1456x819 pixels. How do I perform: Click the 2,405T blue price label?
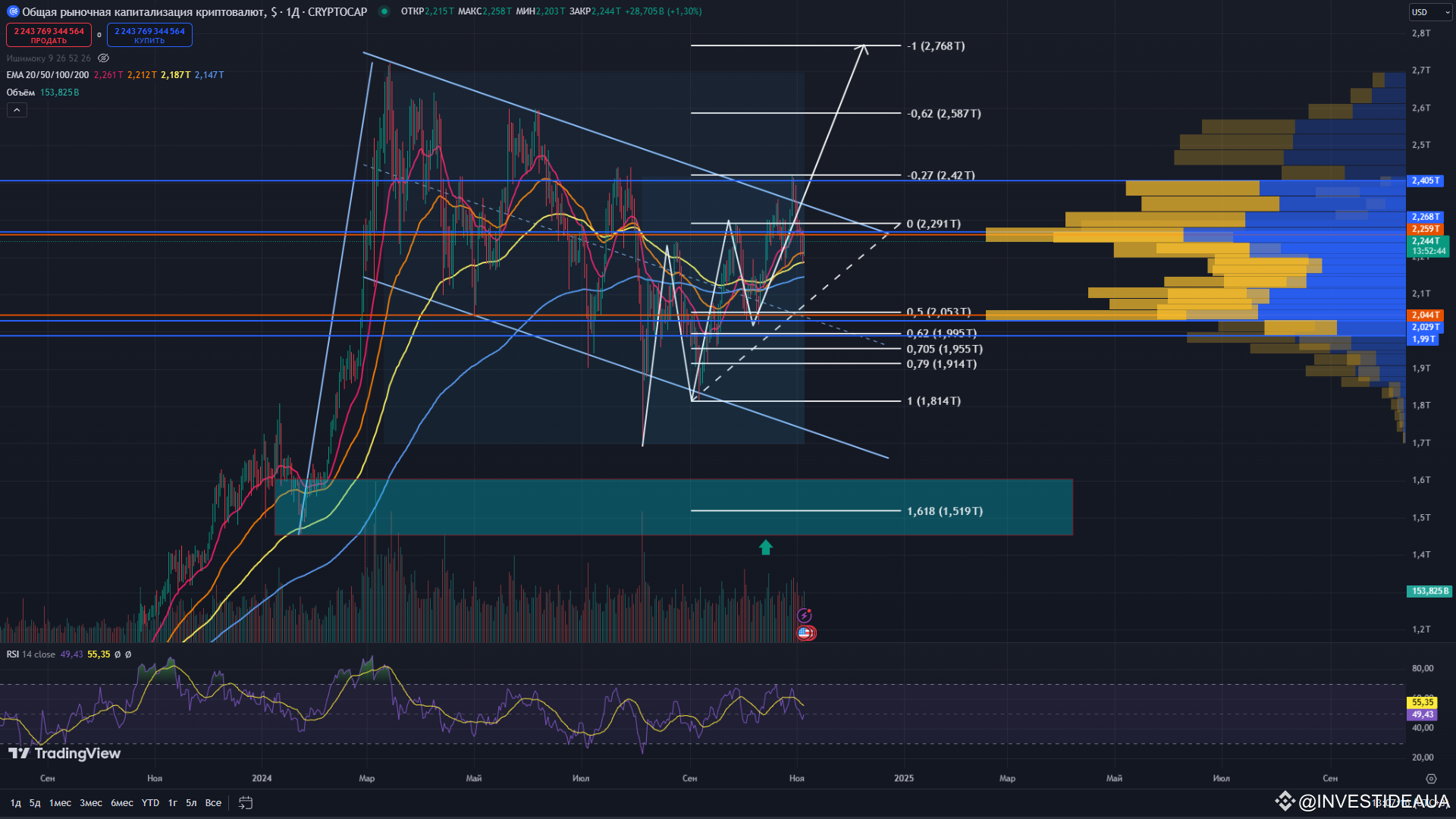pyautogui.click(x=1426, y=180)
